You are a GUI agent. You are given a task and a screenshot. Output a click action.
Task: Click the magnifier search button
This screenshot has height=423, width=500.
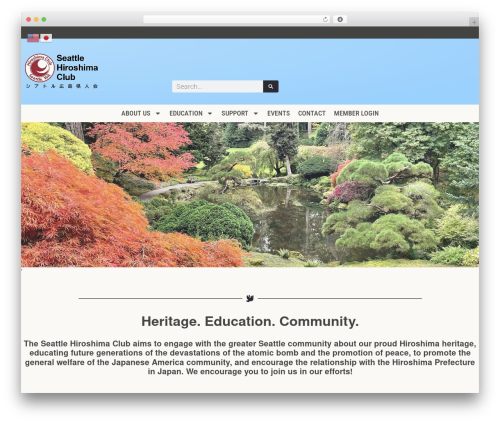pos(271,86)
